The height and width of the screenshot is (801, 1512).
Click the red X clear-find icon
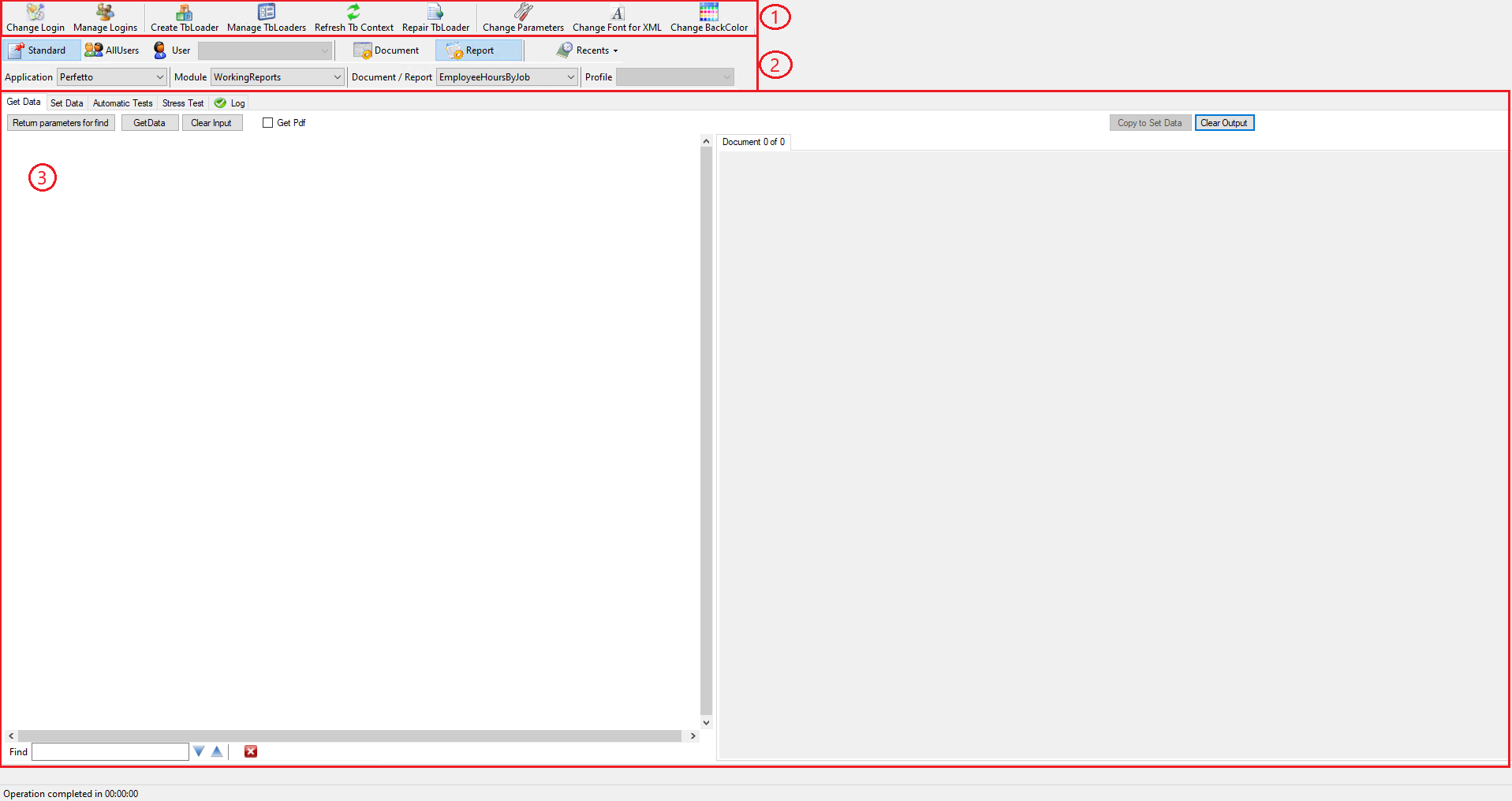(x=251, y=751)
